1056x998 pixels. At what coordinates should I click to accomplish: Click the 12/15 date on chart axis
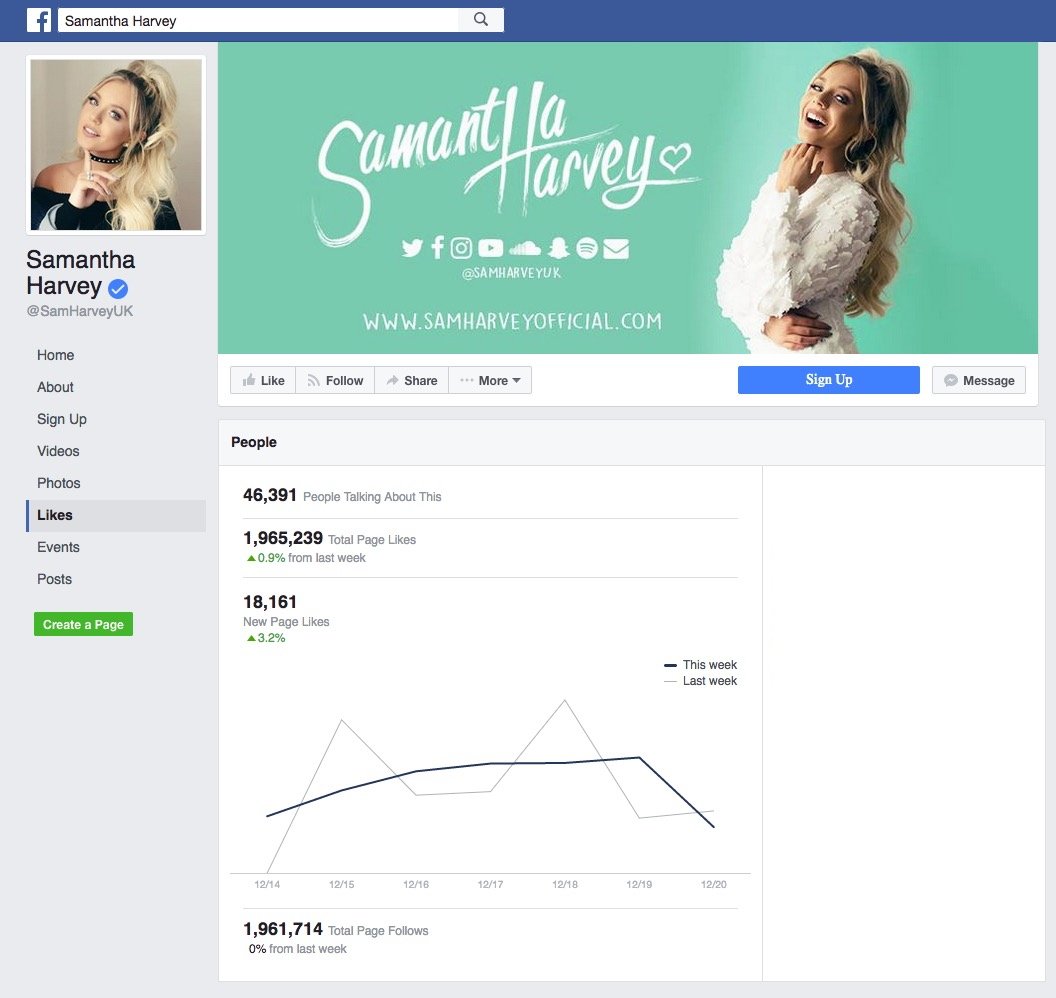[341, 884]
